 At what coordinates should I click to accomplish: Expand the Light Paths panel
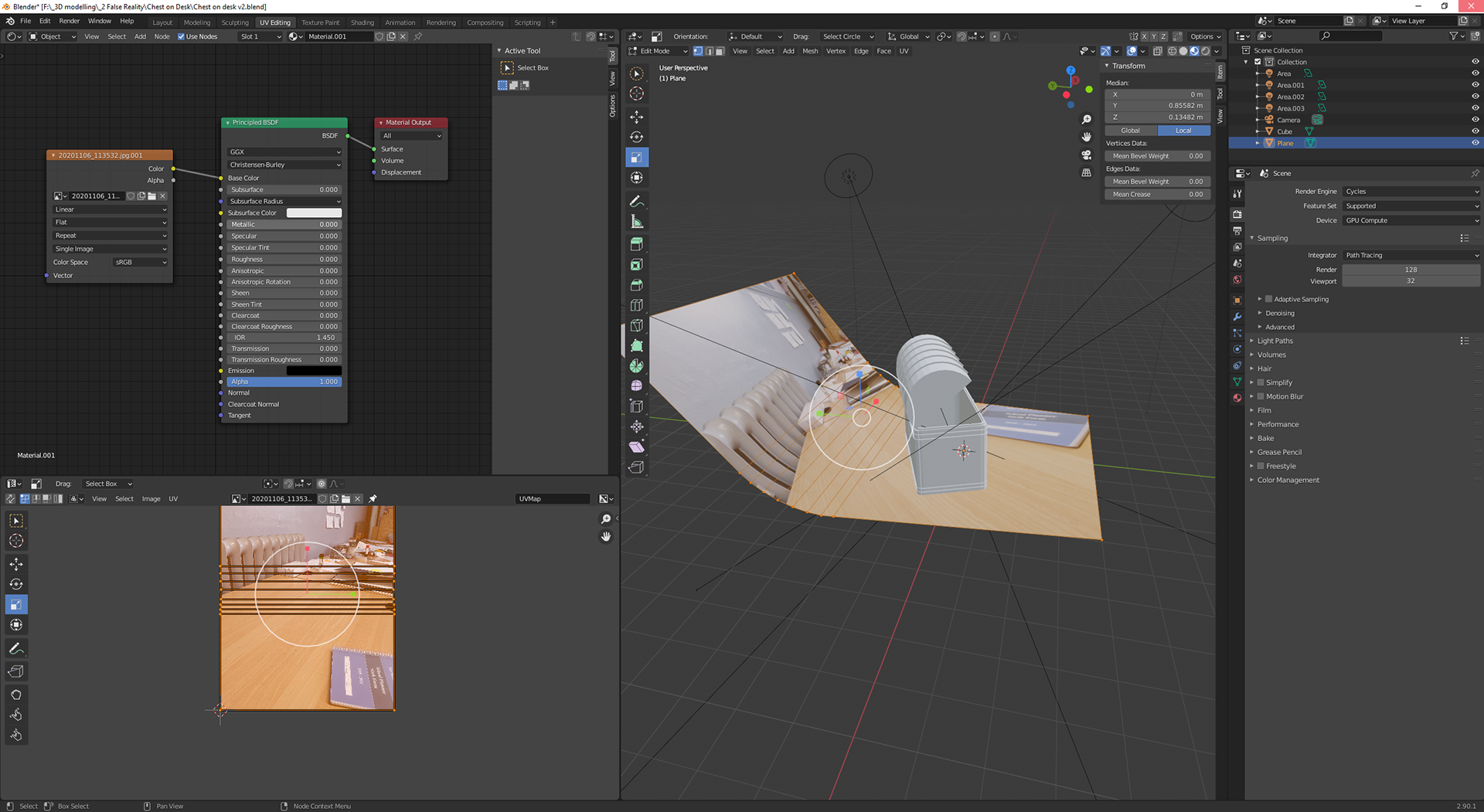1274,341
